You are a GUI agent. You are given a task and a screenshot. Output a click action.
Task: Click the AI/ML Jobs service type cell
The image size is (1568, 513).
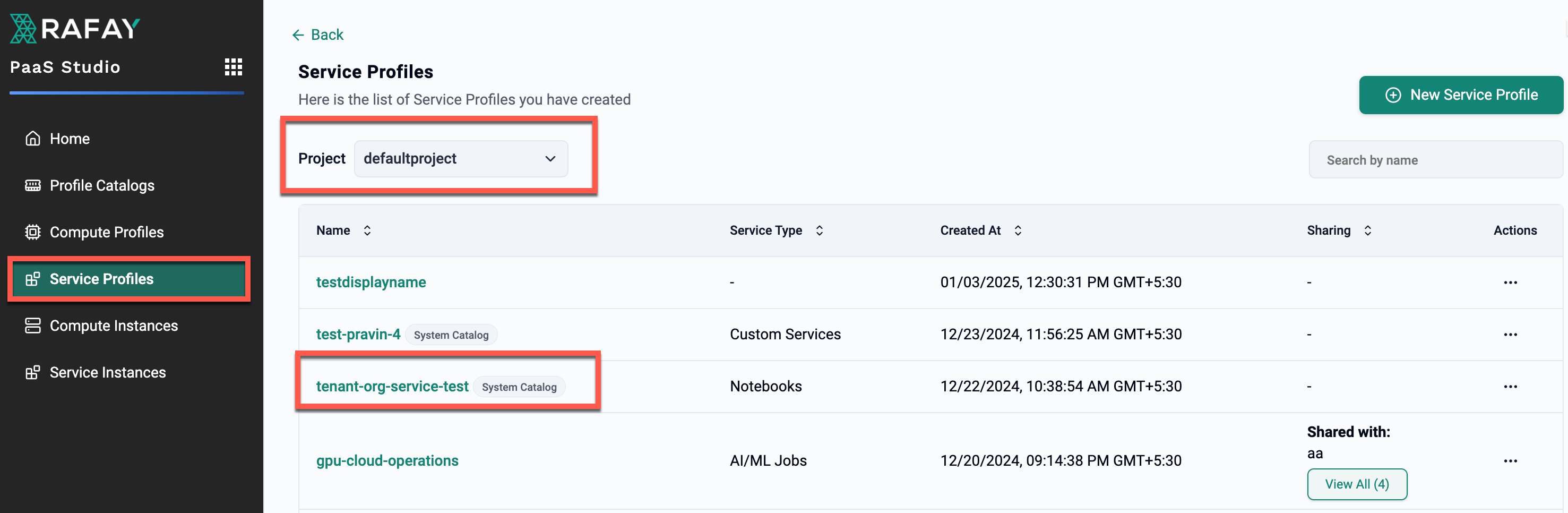point(768,460)
